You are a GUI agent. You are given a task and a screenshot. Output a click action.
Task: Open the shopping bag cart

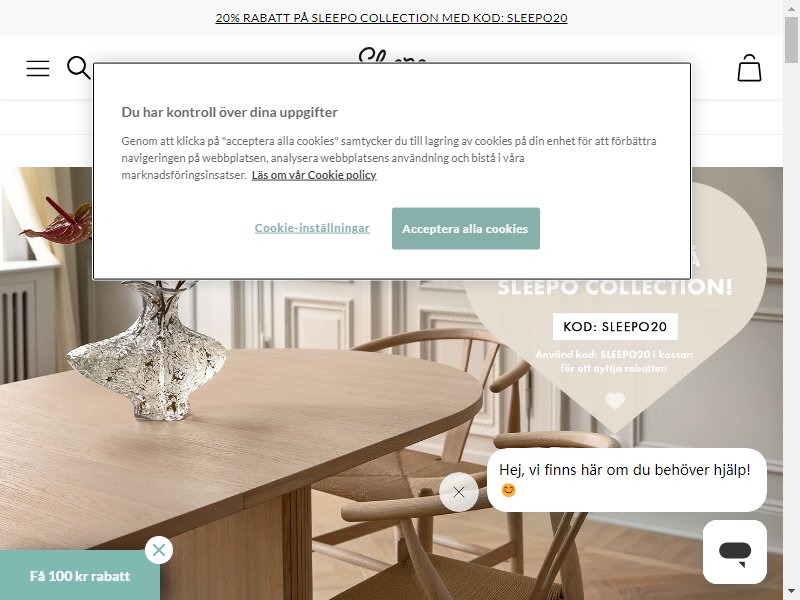point(749,68)
